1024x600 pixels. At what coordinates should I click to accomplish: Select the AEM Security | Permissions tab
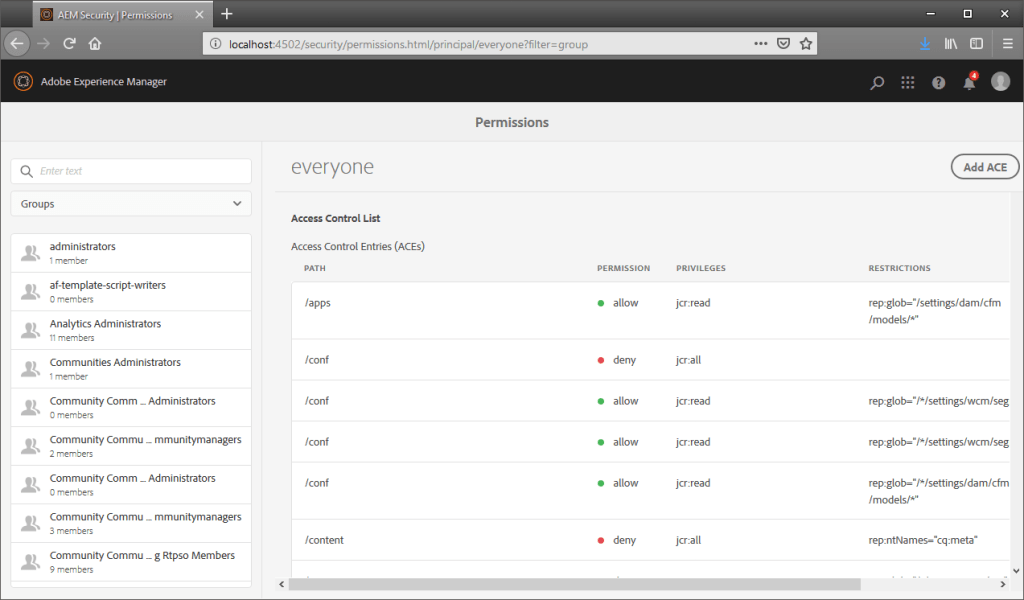(121, 14)
